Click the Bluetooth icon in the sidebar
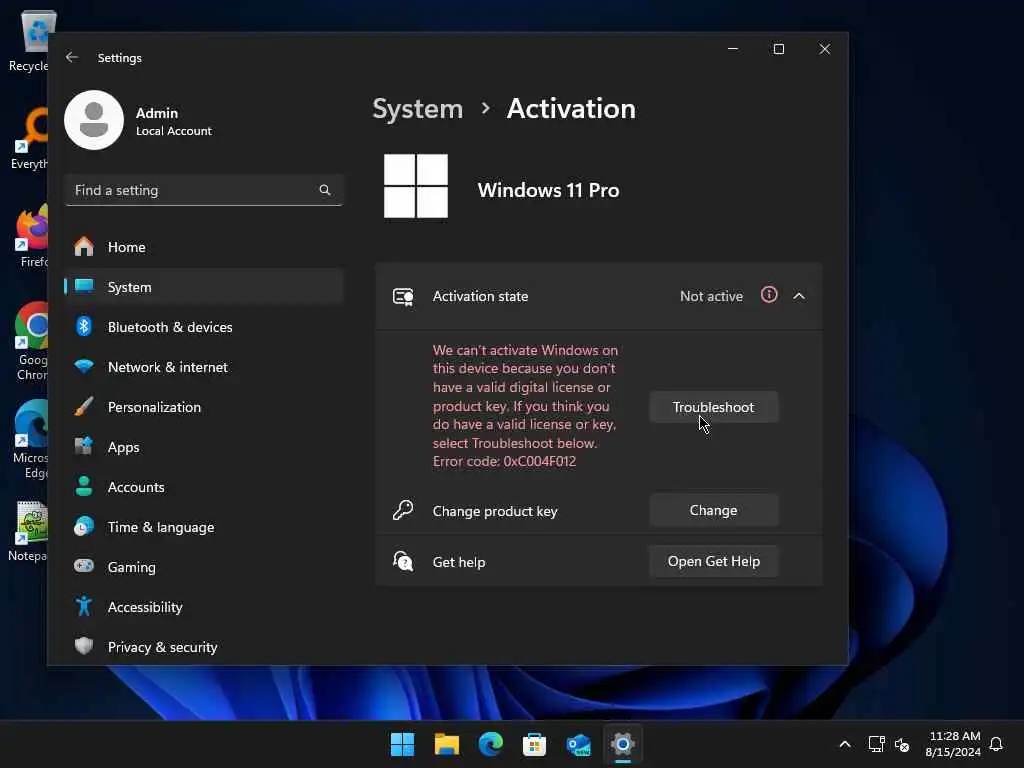 (x=84, y=327)
